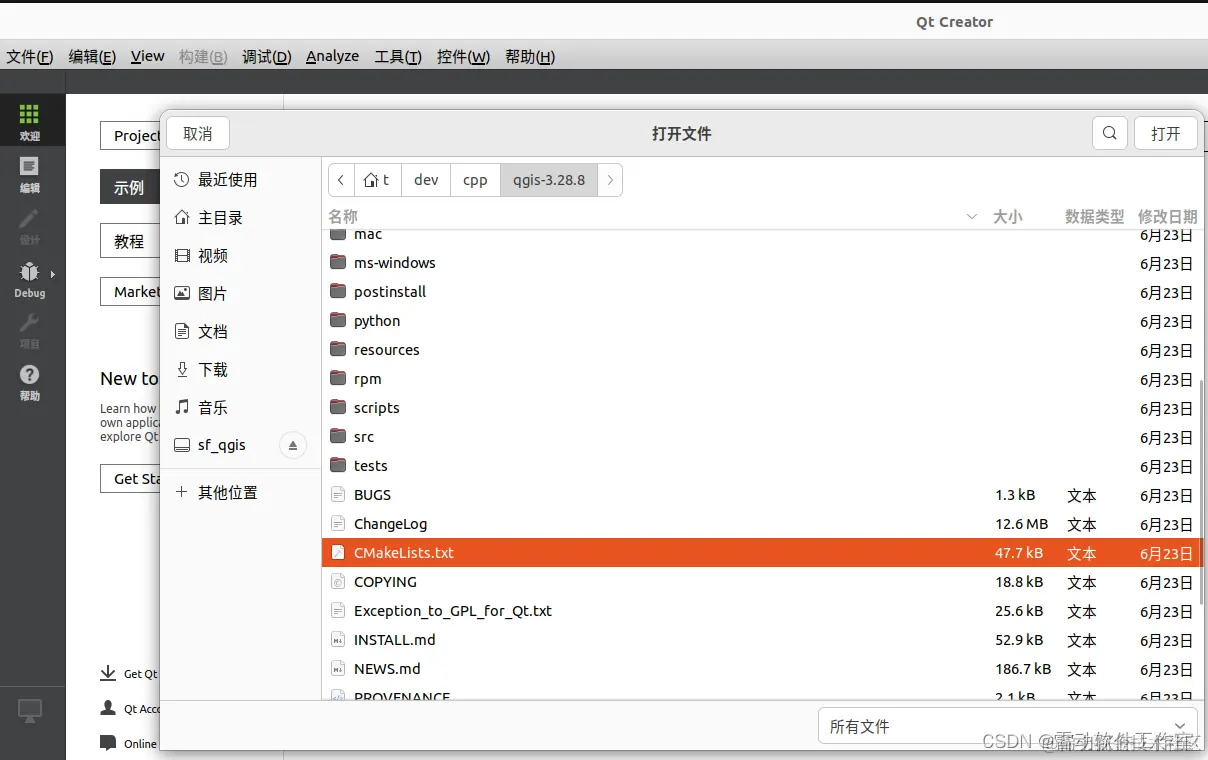Viewport: 1208px width, 760px height.
Task: Go to Home (主目录) in places sidebar
Action: point(241,218)
